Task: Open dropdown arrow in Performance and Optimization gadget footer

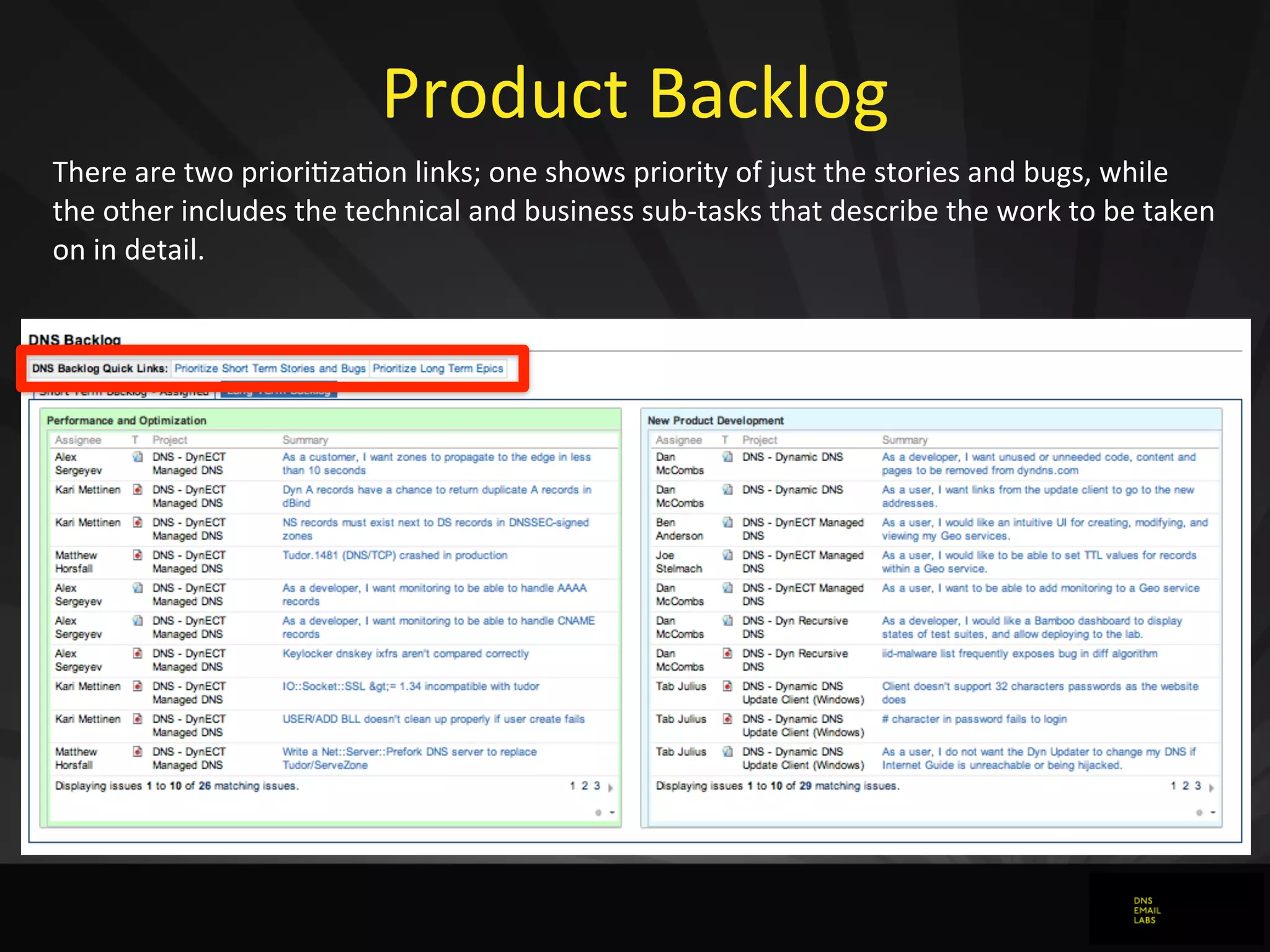Action: pyautogui.click(x=612, y=813)
